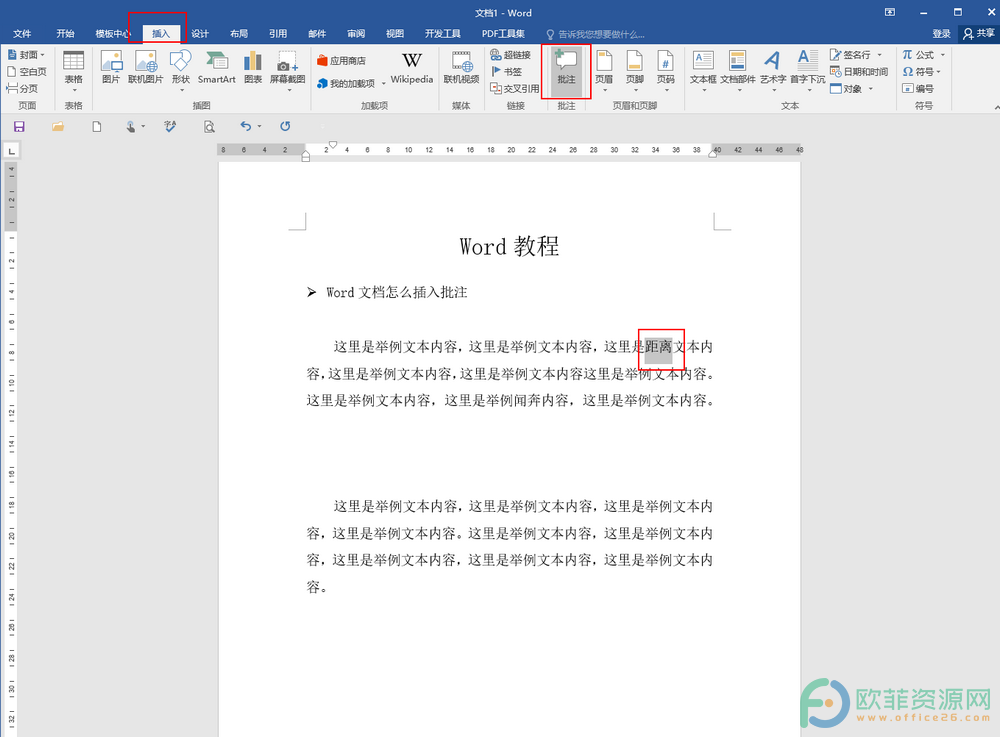Click the tab stop selector
The image size is (1000, 737).
11,150
